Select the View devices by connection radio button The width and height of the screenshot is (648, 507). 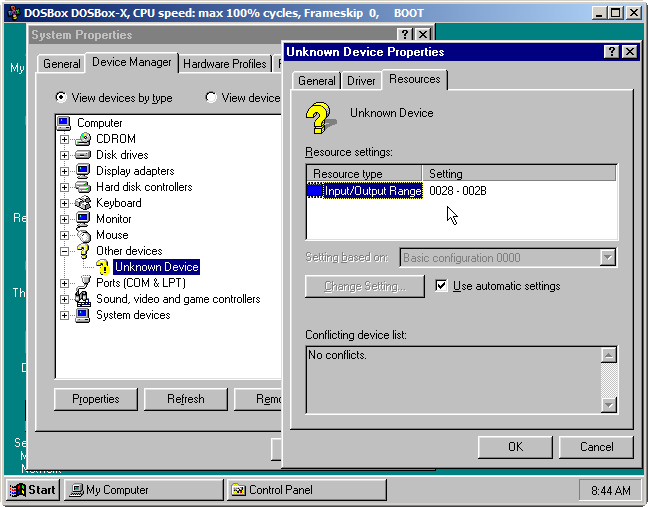point(211,98)
